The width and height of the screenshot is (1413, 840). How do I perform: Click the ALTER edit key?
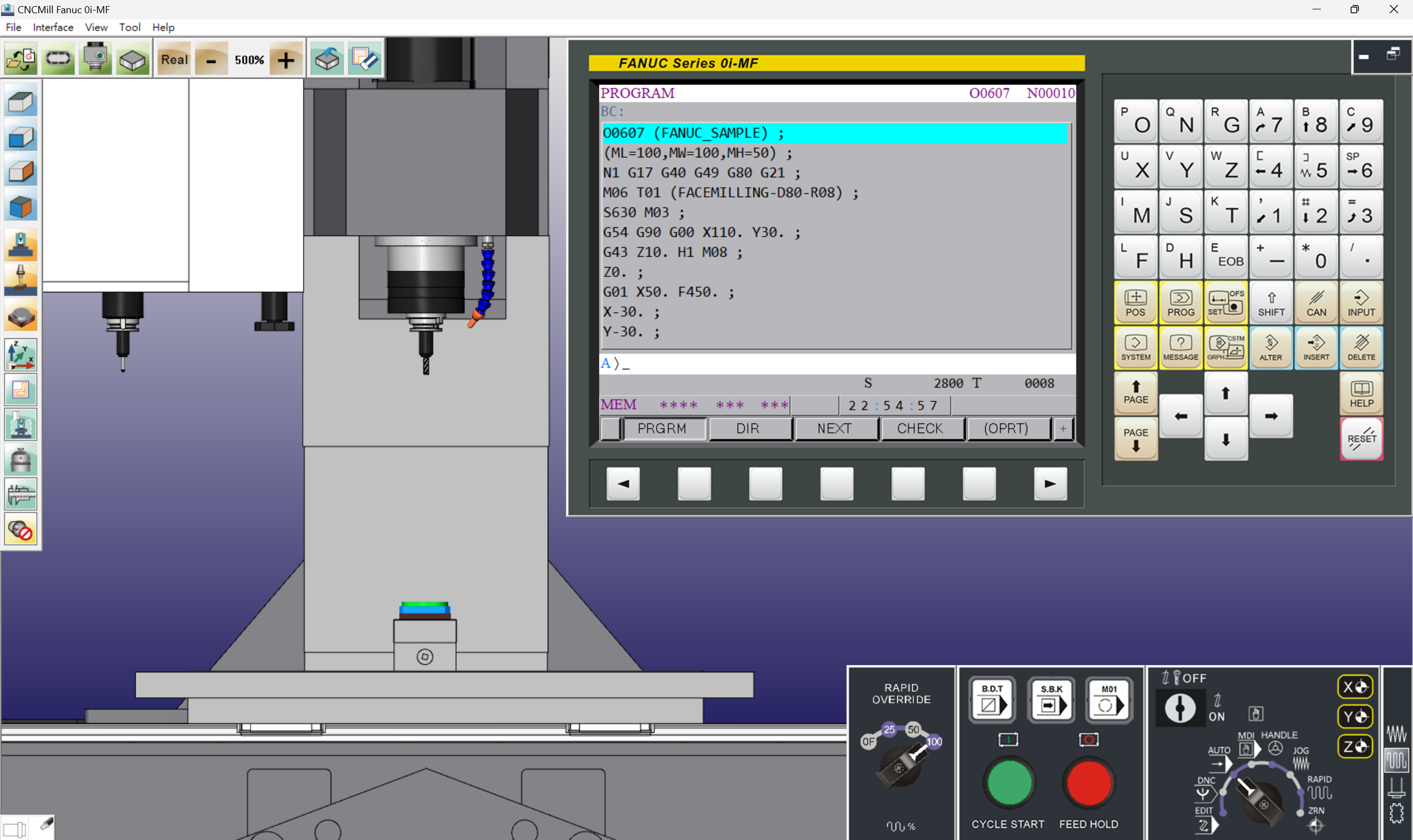coord(1271,348)
